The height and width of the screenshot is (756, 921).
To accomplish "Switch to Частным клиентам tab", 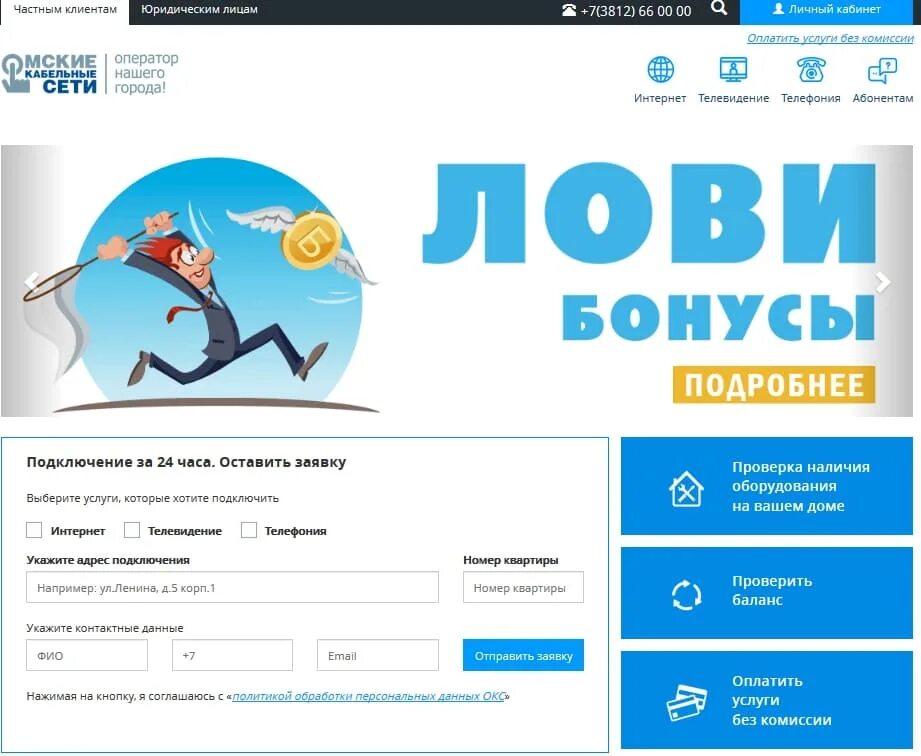I will coord(65,10).
